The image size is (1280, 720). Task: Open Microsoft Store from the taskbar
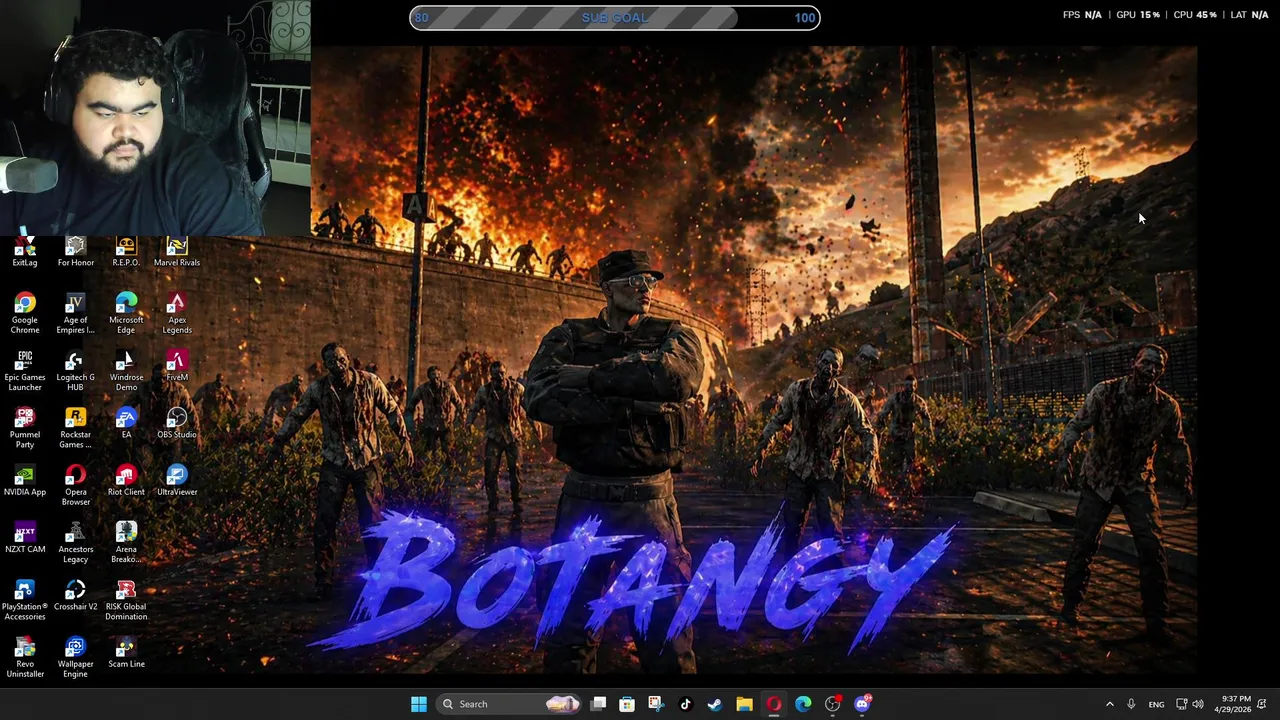(x=627, y=704)
